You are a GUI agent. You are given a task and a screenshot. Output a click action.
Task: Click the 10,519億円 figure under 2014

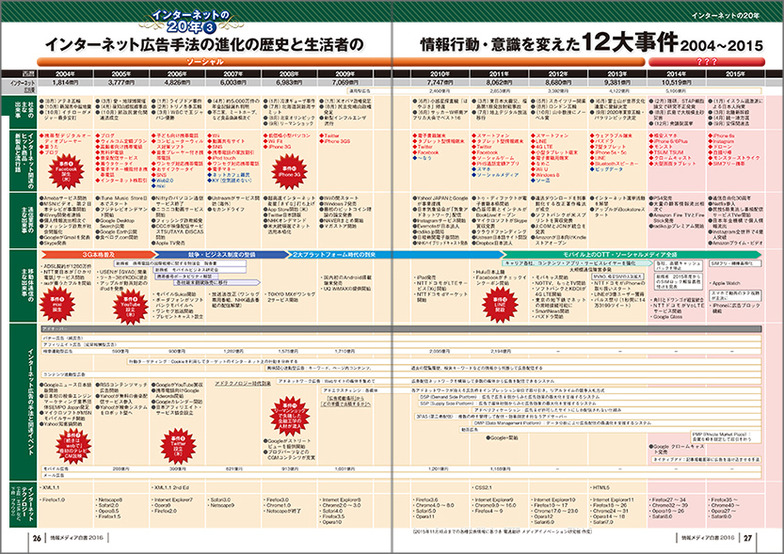(676, 82)
